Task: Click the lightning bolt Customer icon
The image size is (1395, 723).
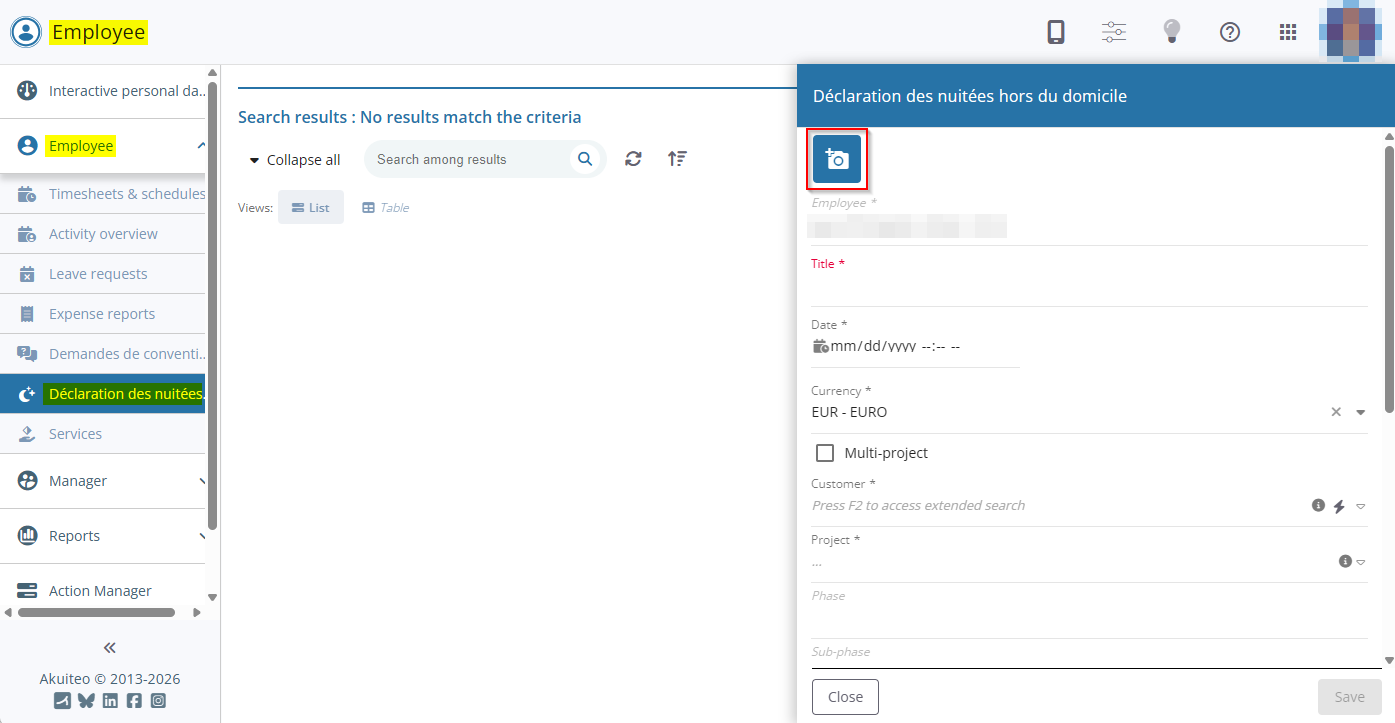Action: pos(1339,506)
